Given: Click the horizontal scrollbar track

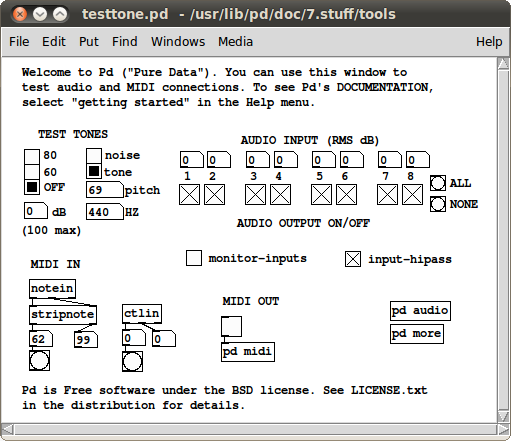Looking at the screenshot, I should click(x=256, y=429).
